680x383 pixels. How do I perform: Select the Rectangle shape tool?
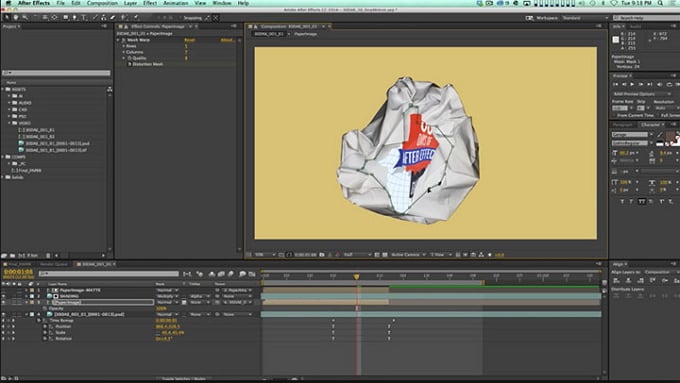(65, 18)
